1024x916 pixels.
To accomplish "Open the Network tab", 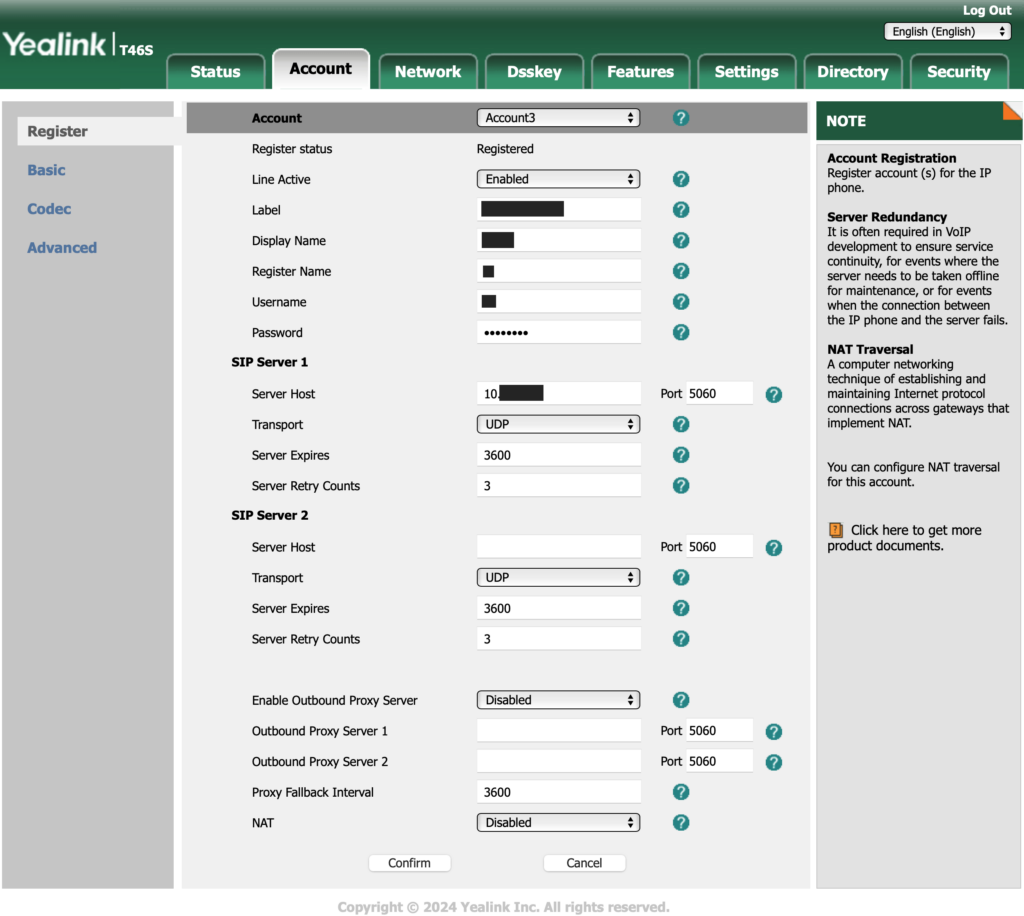I will point(428,71).
